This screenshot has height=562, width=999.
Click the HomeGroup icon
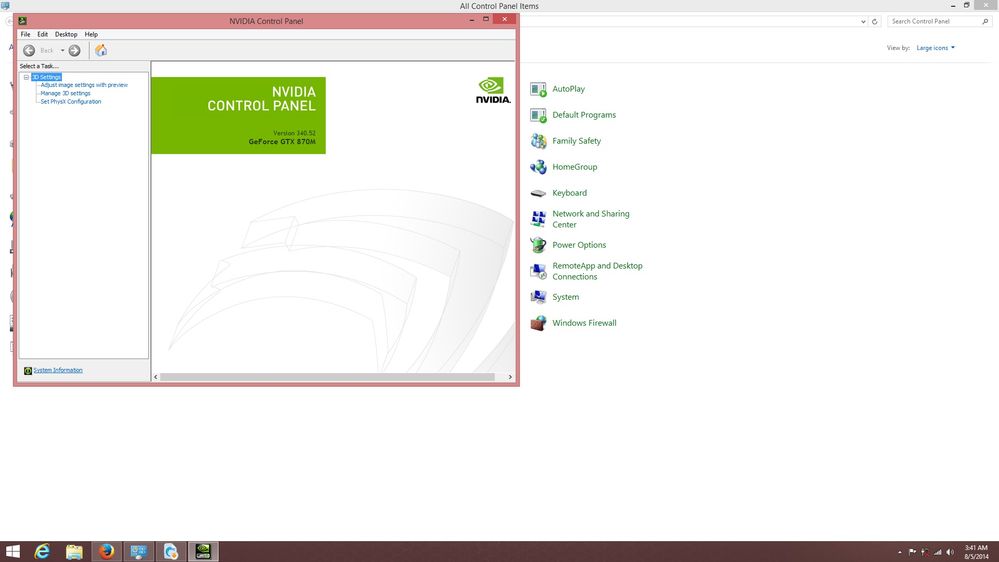(538, 167)
